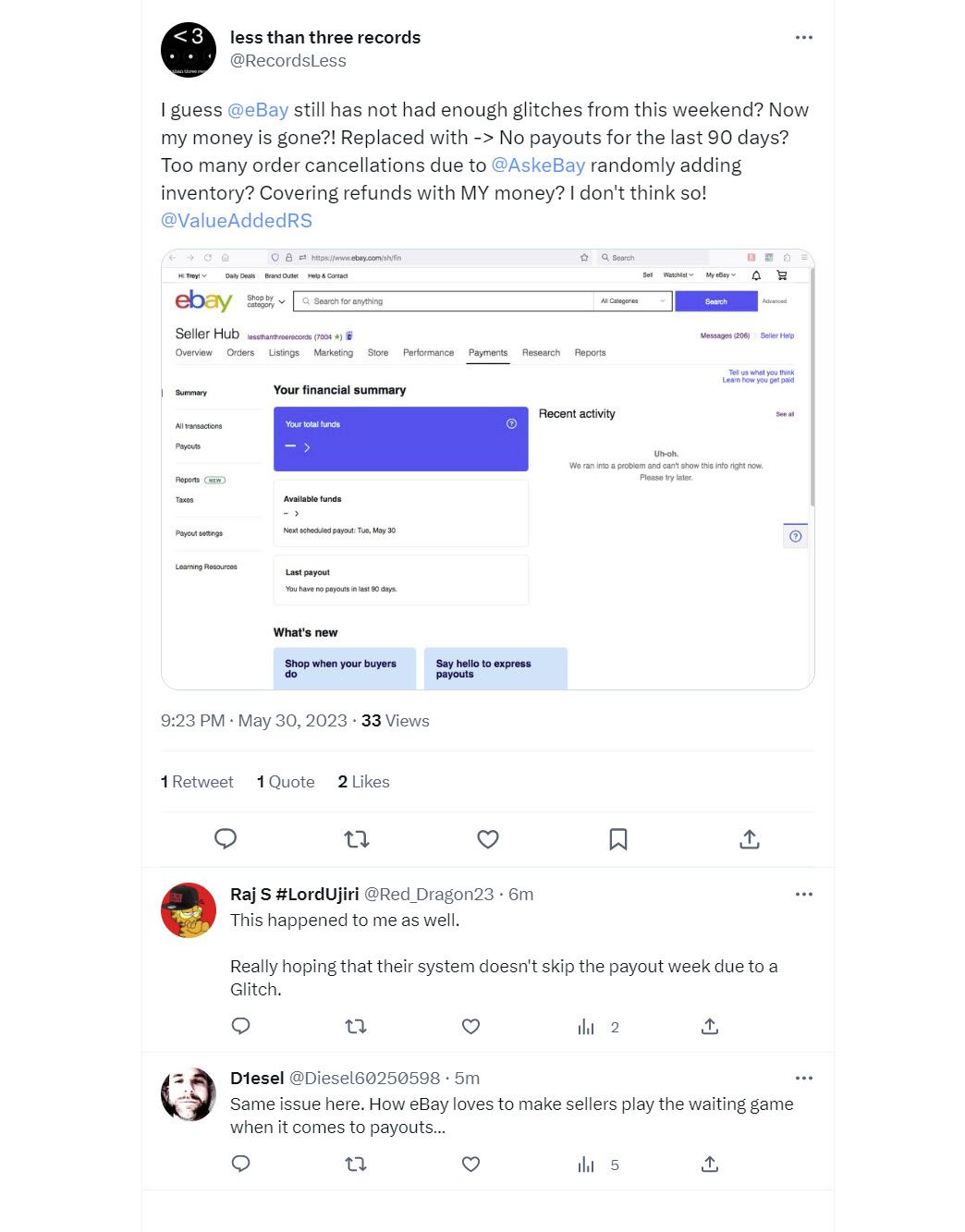The height and width of the screenshot is (1232, 965).
Task: Open the embedded eBay Seller Hub screenshot
Action: pos(487,469)
